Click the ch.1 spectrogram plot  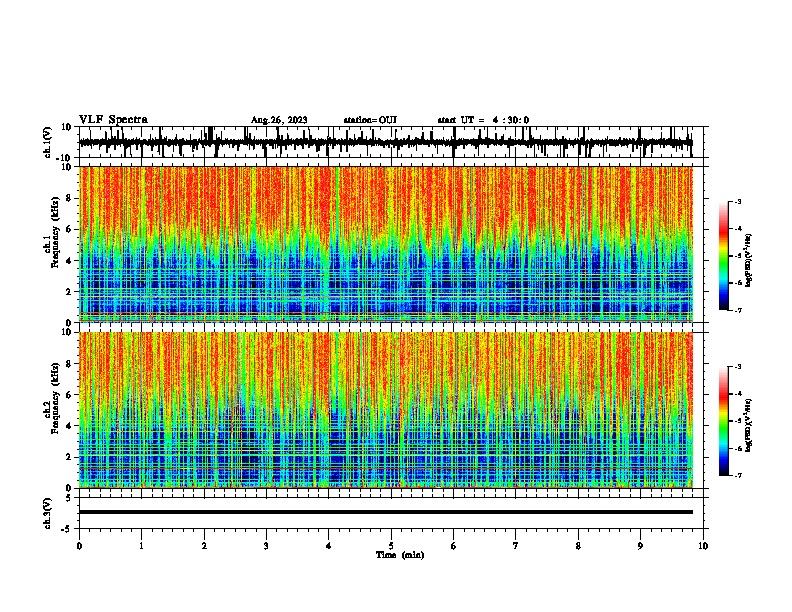pos(386,244)
